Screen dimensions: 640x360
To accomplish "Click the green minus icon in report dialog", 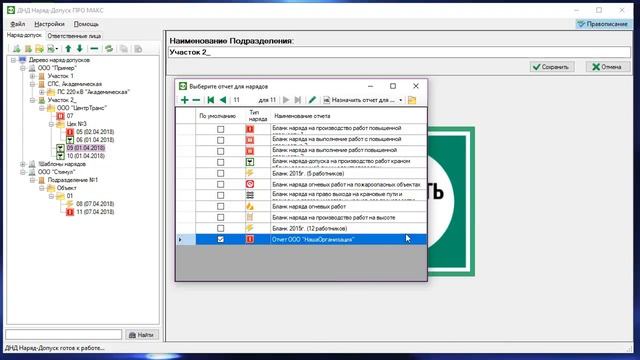I will coord(196,100).
